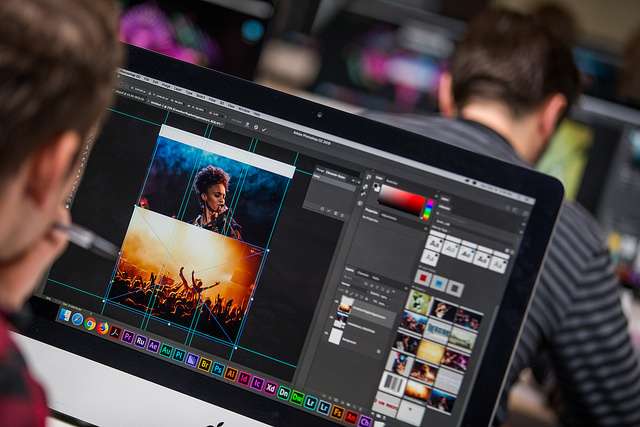Open the Filter menu
This screenshot has height=427, width=640.
[212, 99]
